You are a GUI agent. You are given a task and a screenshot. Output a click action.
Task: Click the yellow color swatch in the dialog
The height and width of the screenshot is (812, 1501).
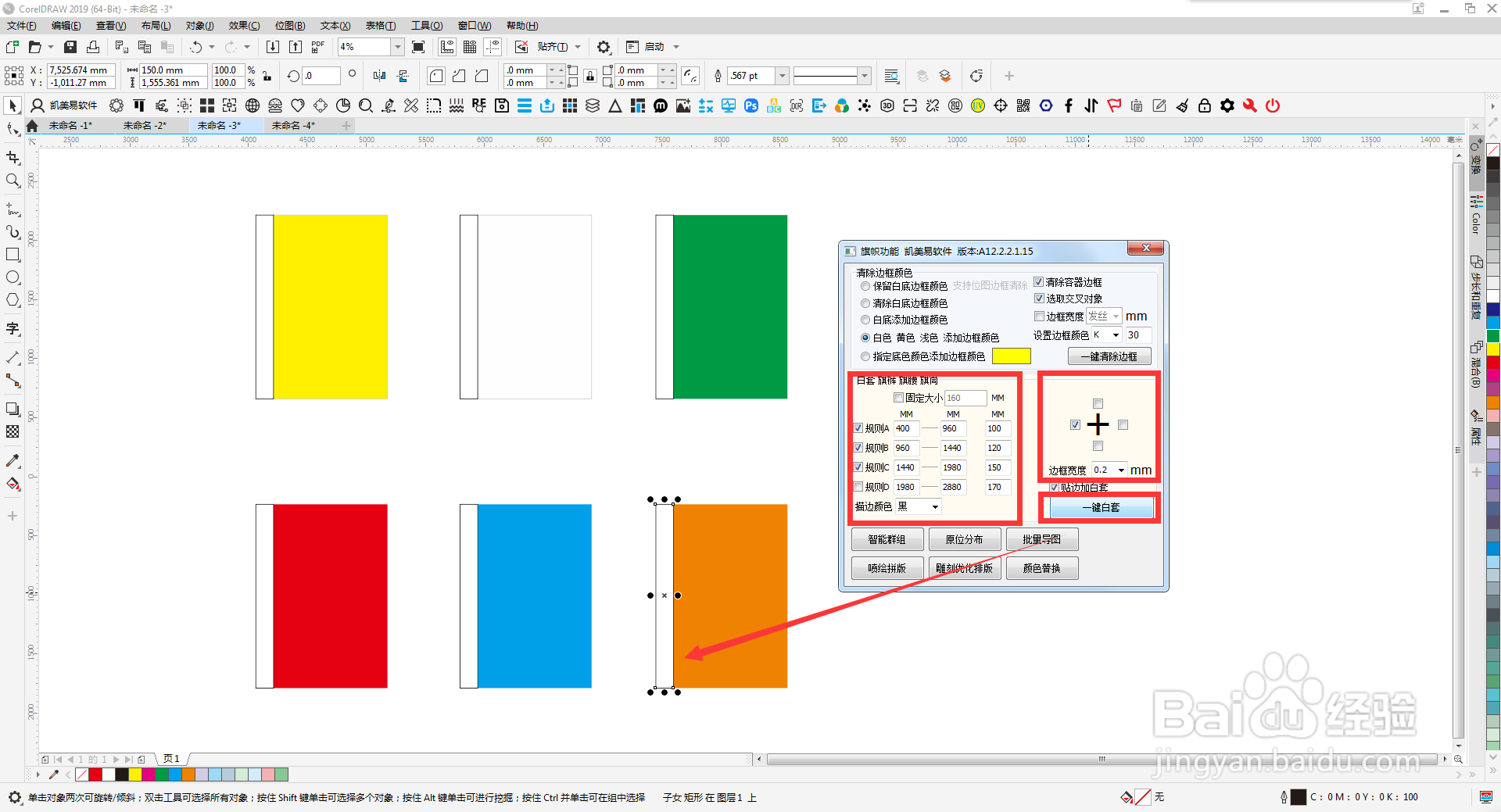tap(1011, 356)
